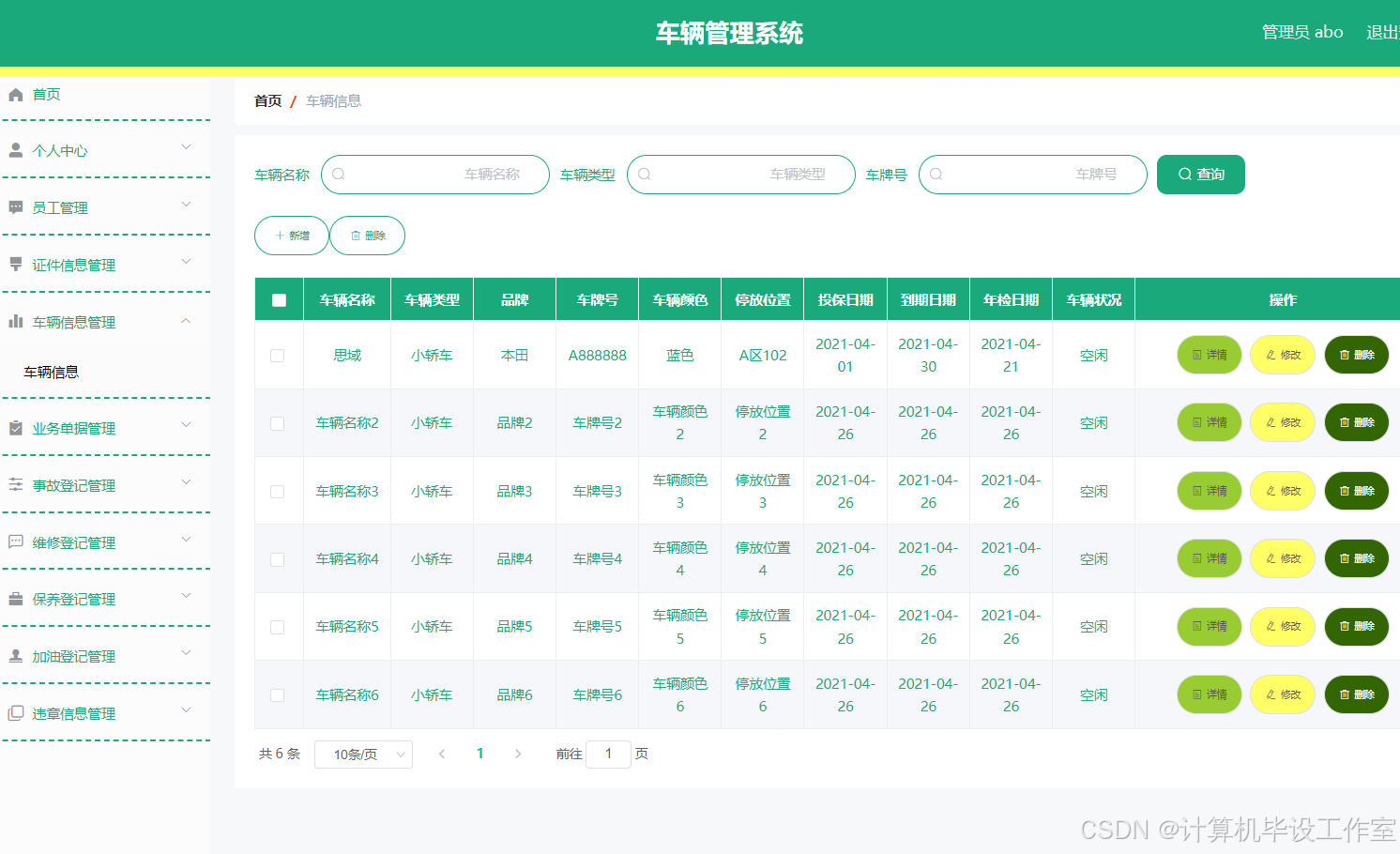
Task: Expand the 证件信息管理 menu chevron
Action: (186, 261)
